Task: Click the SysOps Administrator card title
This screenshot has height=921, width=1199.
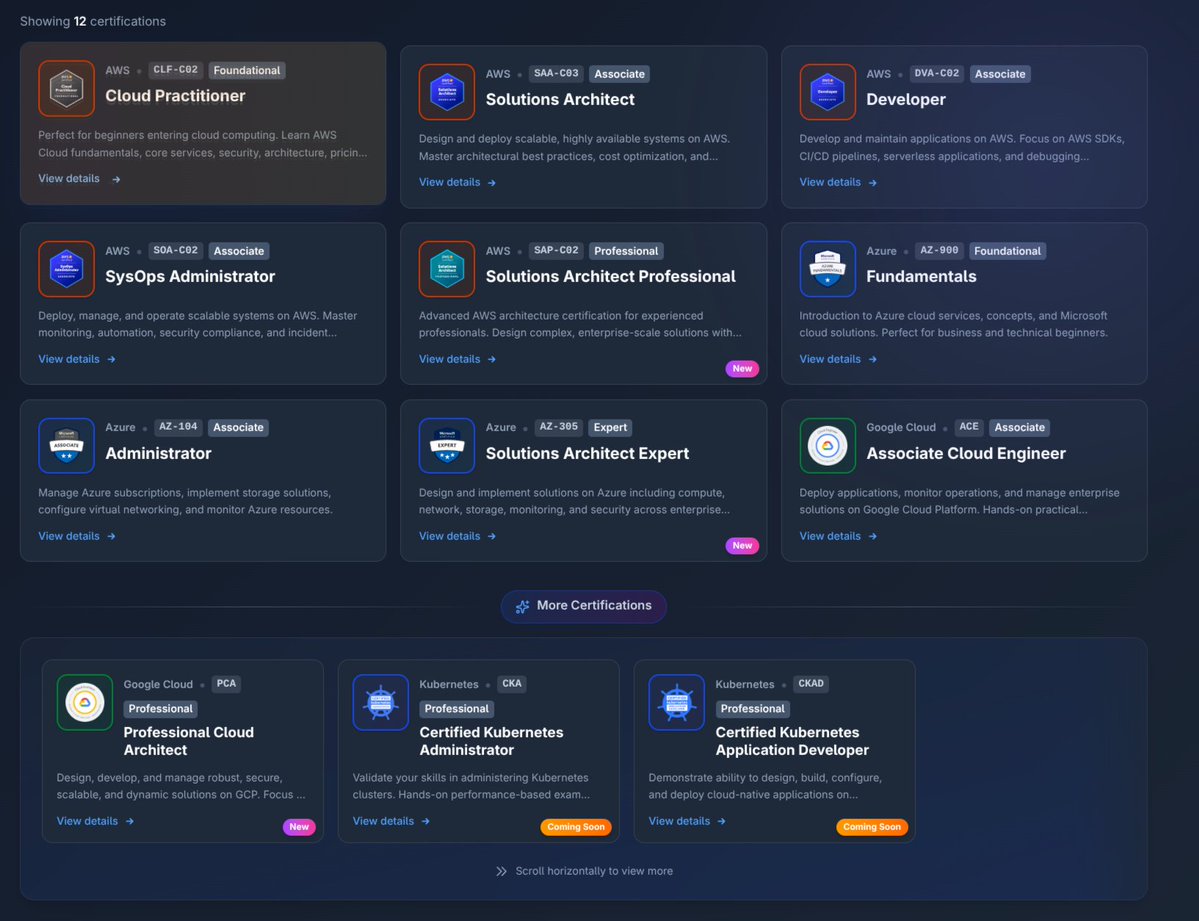Action: [190, 276]
